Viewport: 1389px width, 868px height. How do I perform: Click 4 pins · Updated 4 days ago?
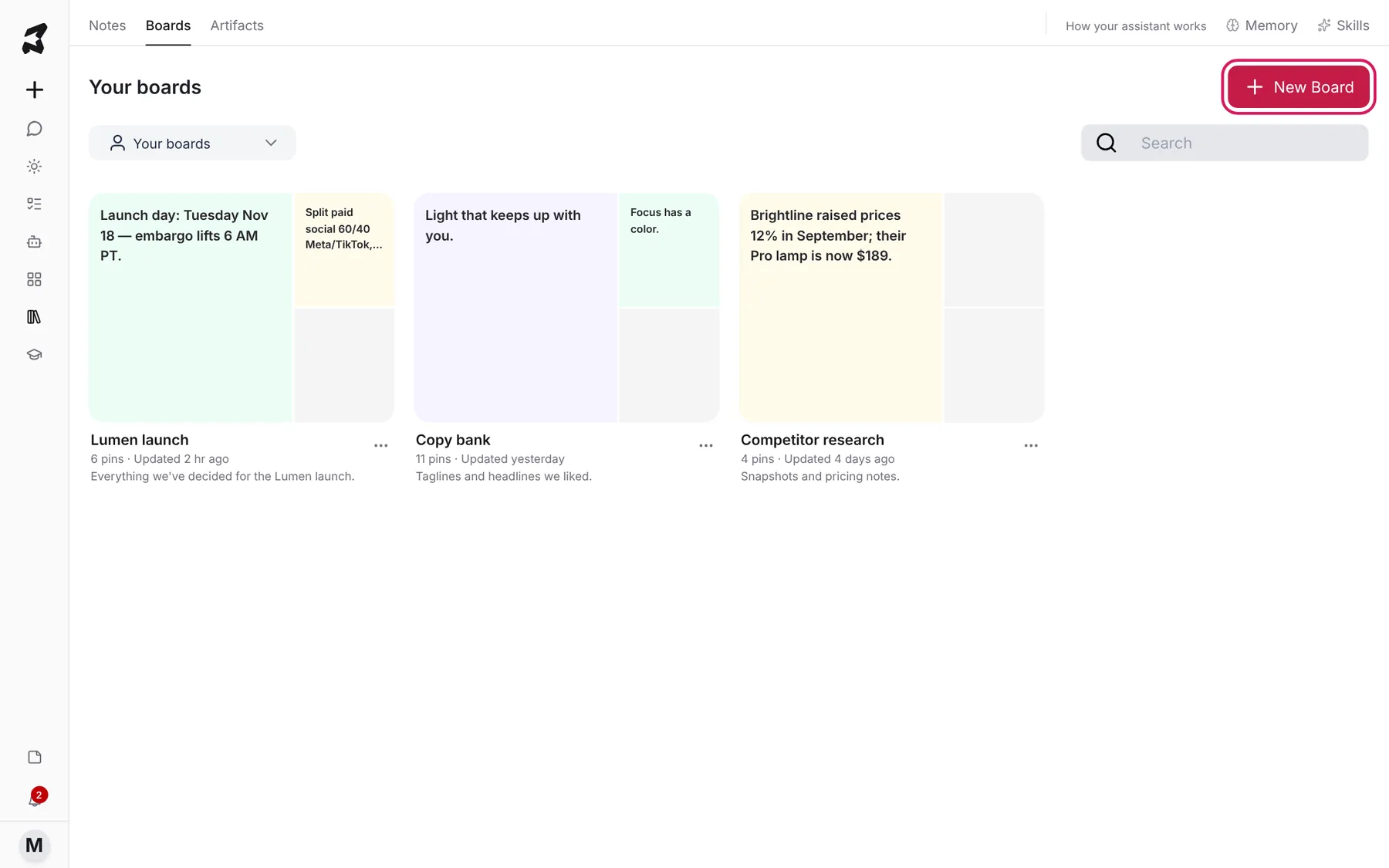pos(818,459)
